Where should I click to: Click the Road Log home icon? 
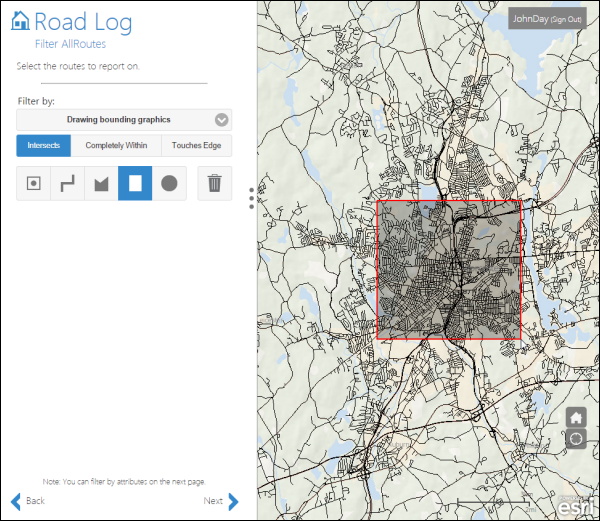pyautogui.click(x=20, y=21)
